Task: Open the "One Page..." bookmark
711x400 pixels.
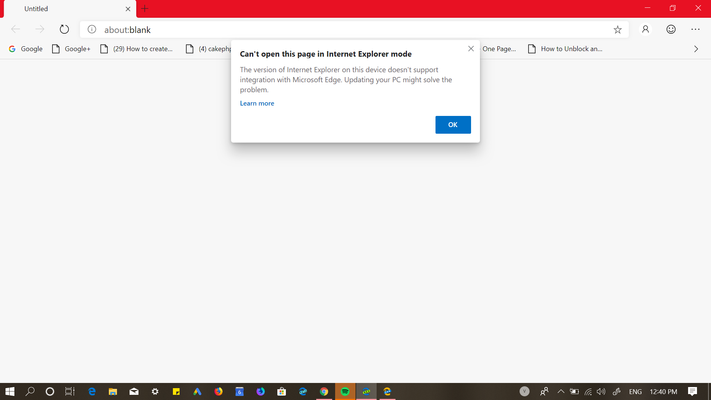Action: (499, 49)
